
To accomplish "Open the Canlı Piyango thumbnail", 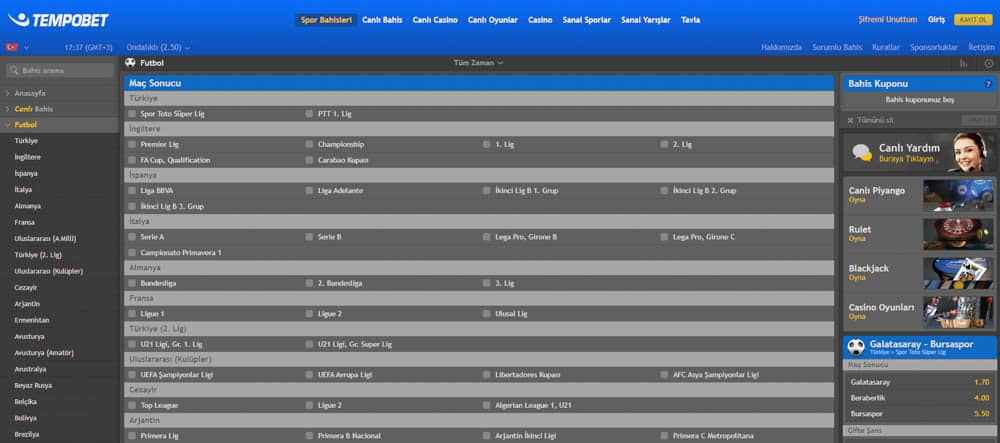I will pos(958,195).
